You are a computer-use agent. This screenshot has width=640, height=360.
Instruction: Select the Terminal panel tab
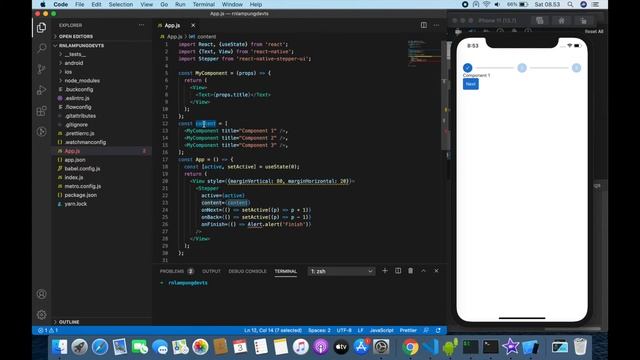[285, 271]
